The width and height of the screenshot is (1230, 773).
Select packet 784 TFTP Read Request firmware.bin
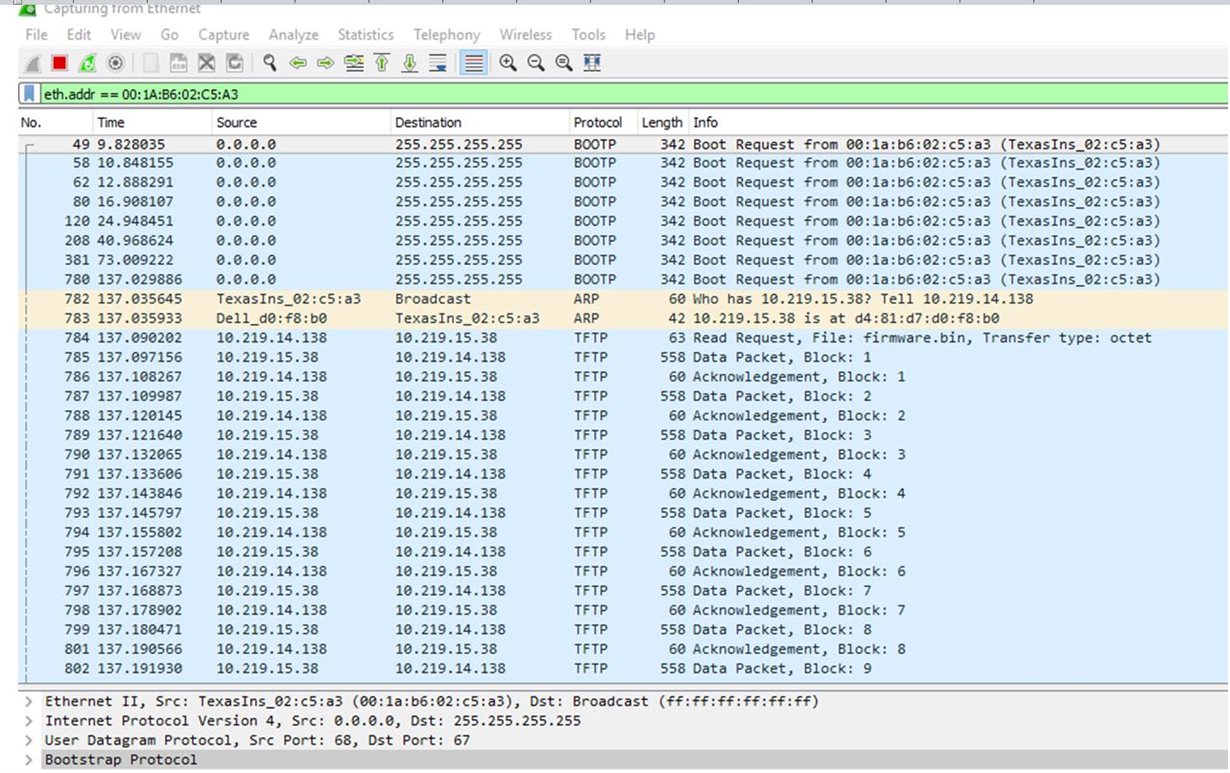coord(623,338)
